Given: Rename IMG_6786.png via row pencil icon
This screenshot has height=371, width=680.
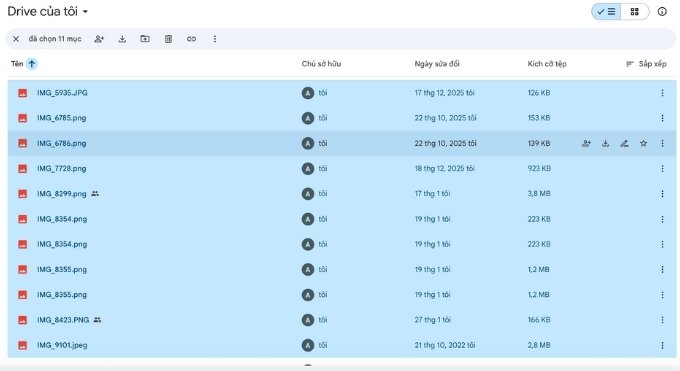Looking at the screenshot, I should [624, 143].
